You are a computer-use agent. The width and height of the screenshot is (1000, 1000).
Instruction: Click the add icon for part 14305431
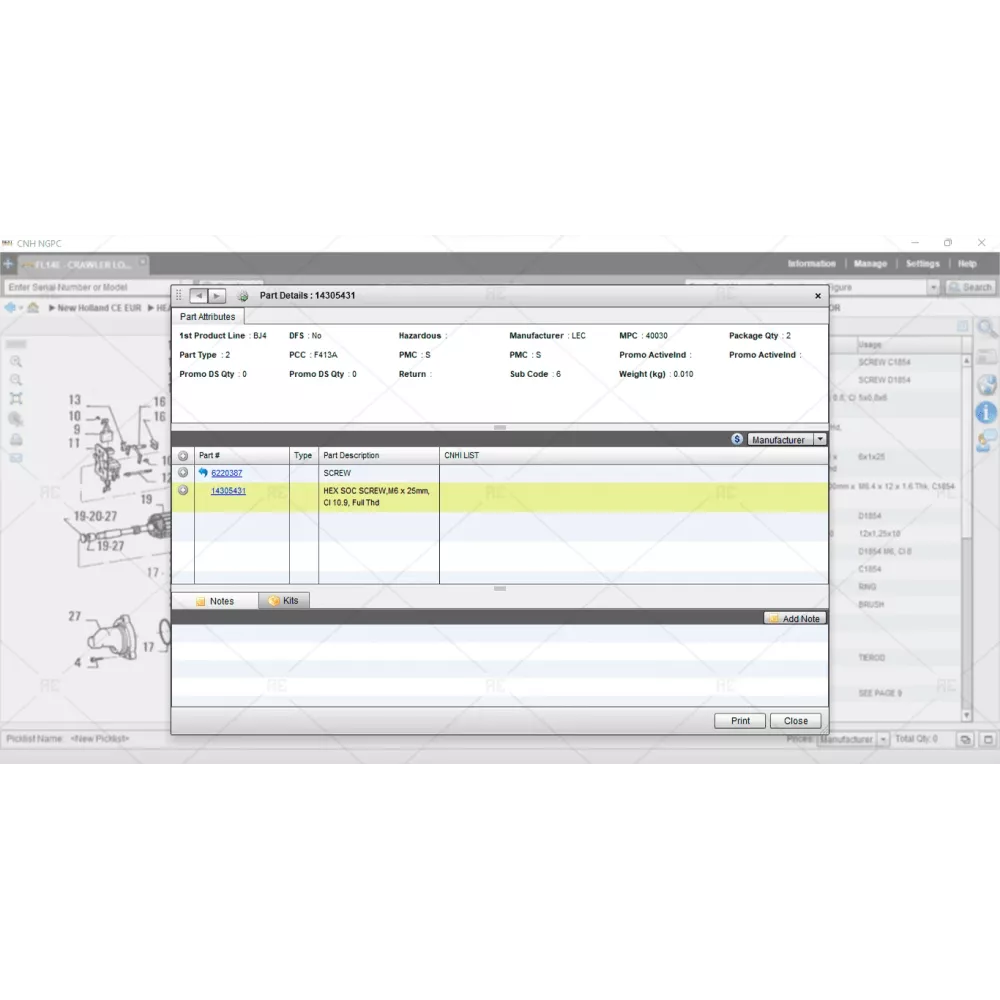click(183, 490)
